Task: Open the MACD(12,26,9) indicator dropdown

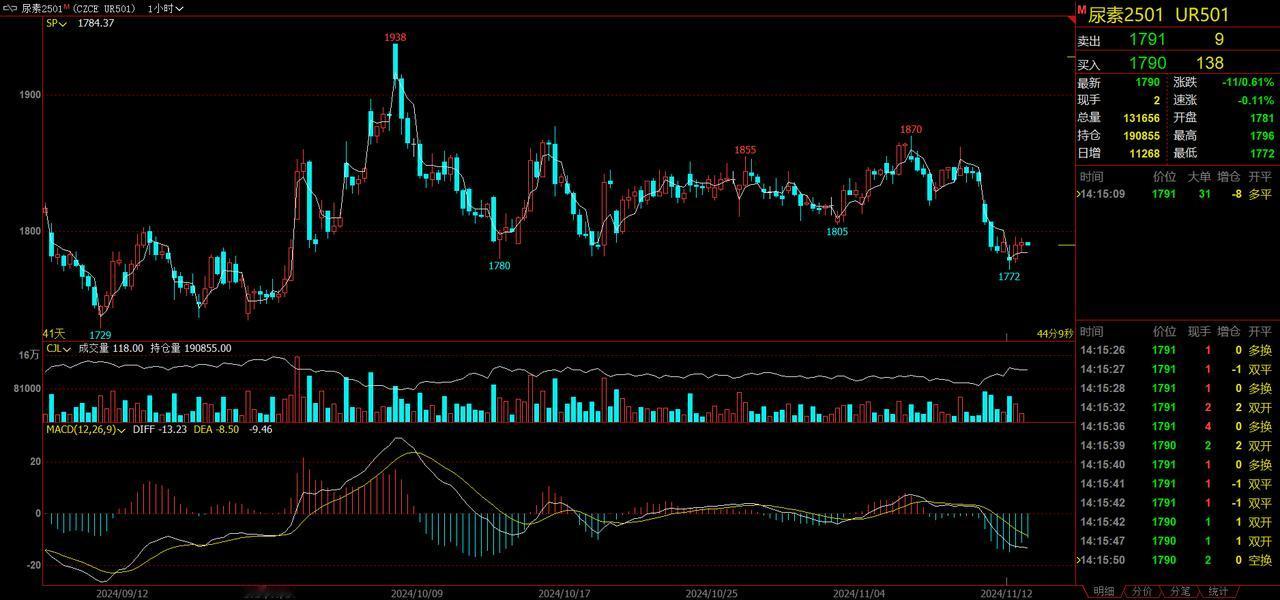Action: pyautogui.click(x=85, y=428)
